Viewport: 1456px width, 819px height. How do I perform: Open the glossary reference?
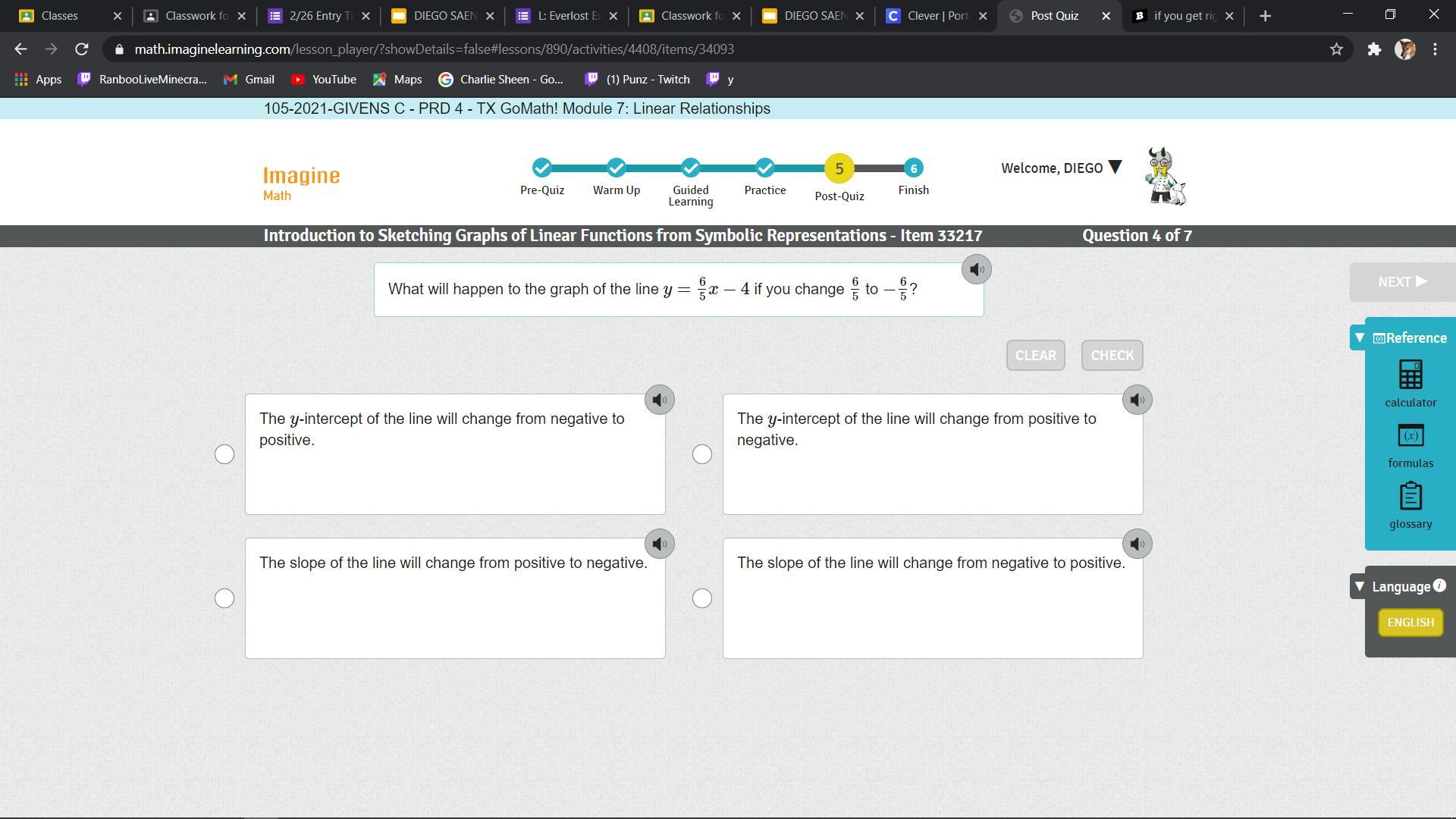1410,497
